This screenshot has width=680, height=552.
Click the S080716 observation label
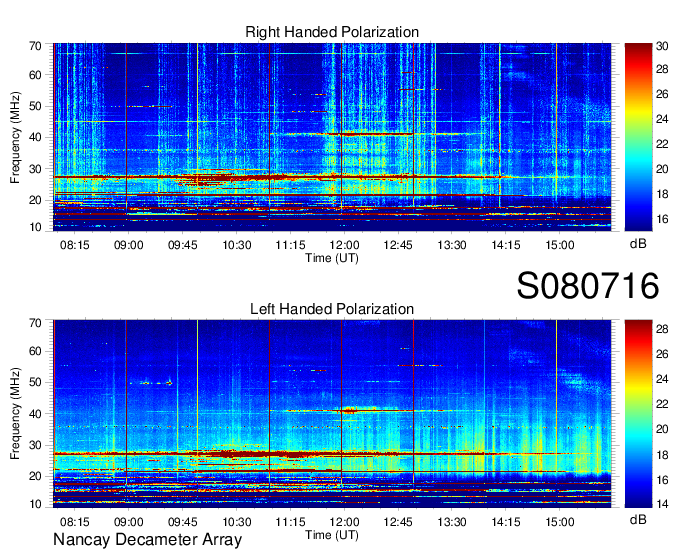(x=588, y=286)
